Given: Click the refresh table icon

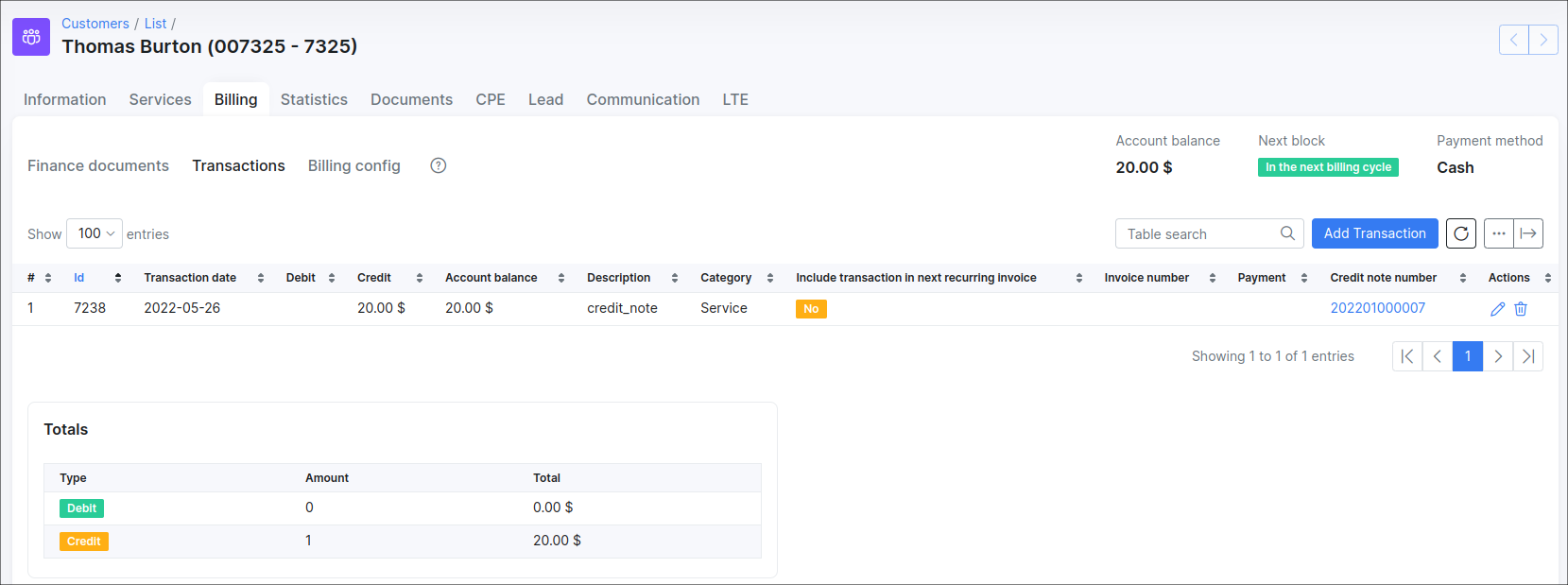Looking at the screenshot, I should tap(1461, 233).
